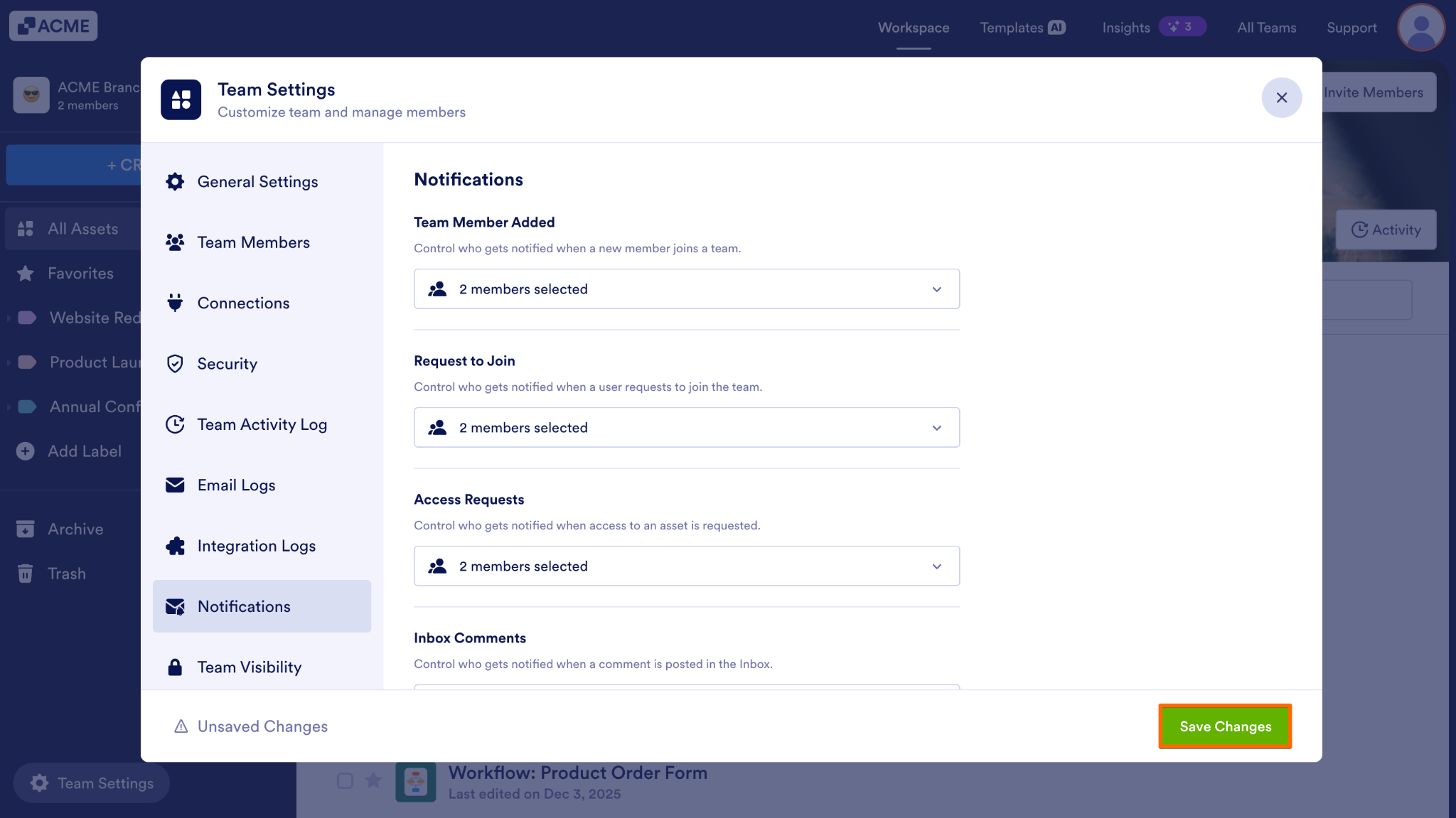The height and width of the screenshot is (818, 1456).
Task: Click the Team Settings button in the bottom-left sidebar
Action: click(92, 783)
